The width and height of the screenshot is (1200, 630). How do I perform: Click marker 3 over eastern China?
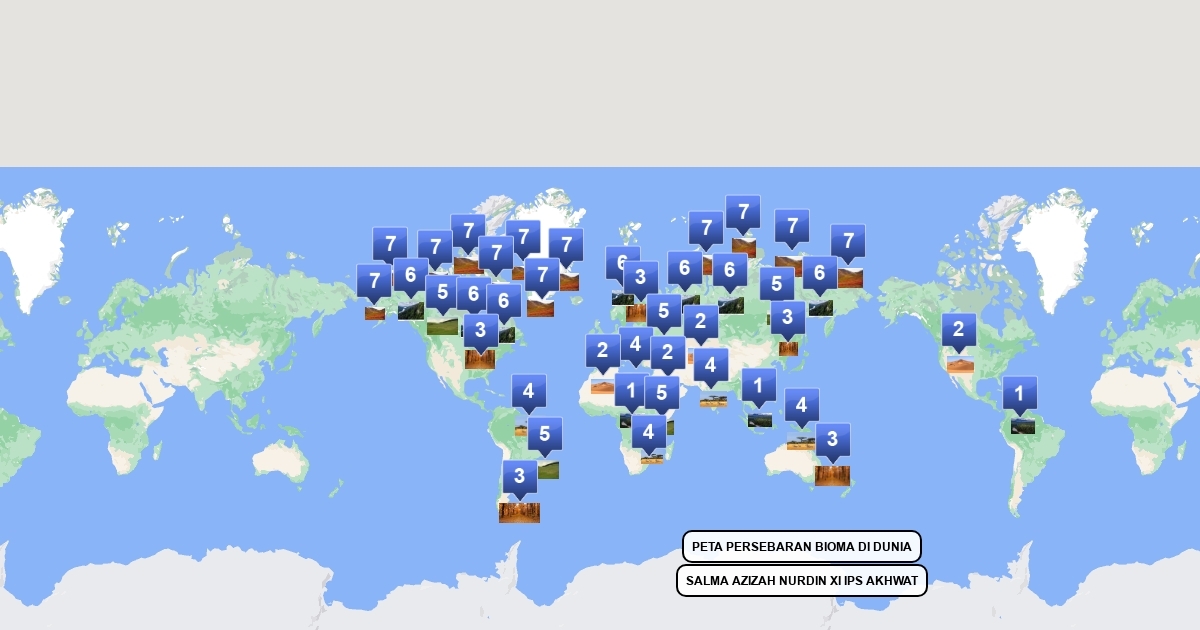pos(788,318)
